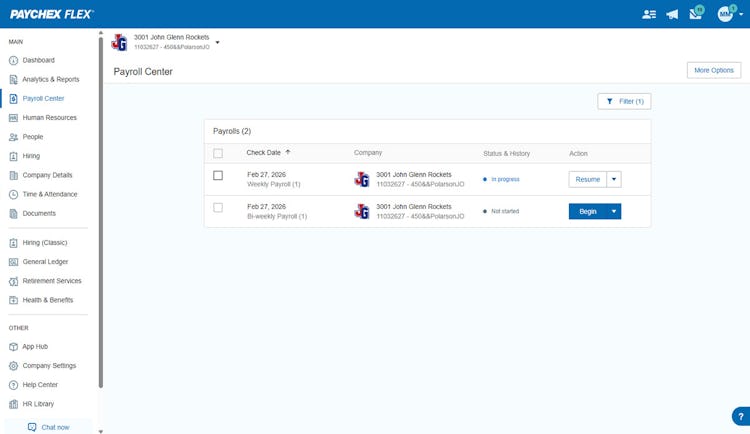The image size is (750, 434).
Task: Click the Not started status text
Action: (505, 211)
